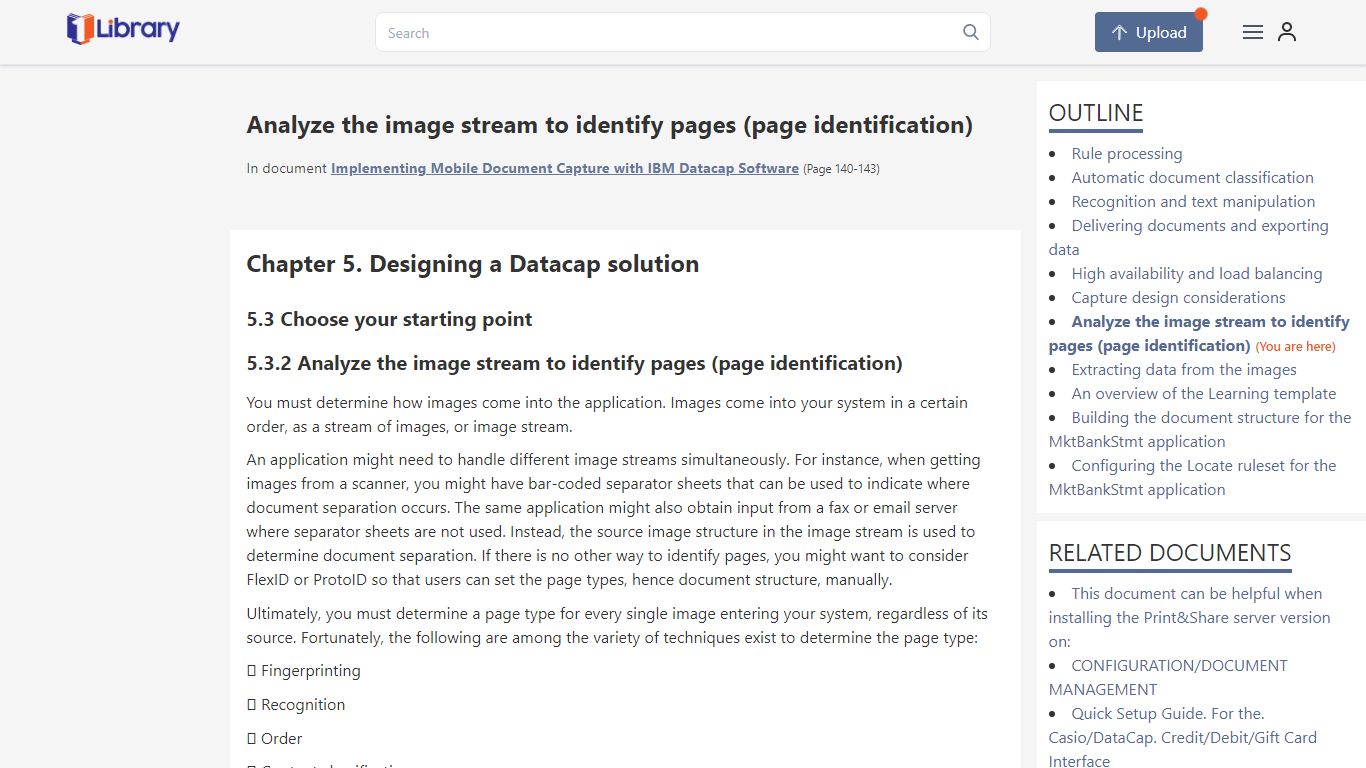Click the 5.3.2 Analyze the image stream heading
This screenshot has width=1366, height=768.
point(574,363)
